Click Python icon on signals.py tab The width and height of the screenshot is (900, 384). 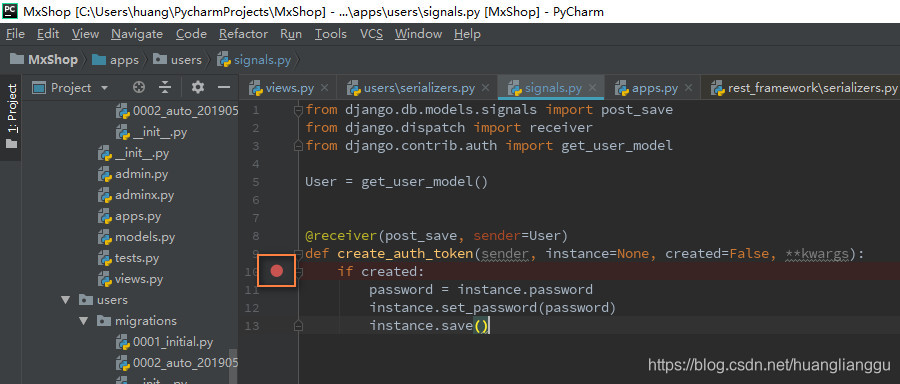click(x=514, y=88)
